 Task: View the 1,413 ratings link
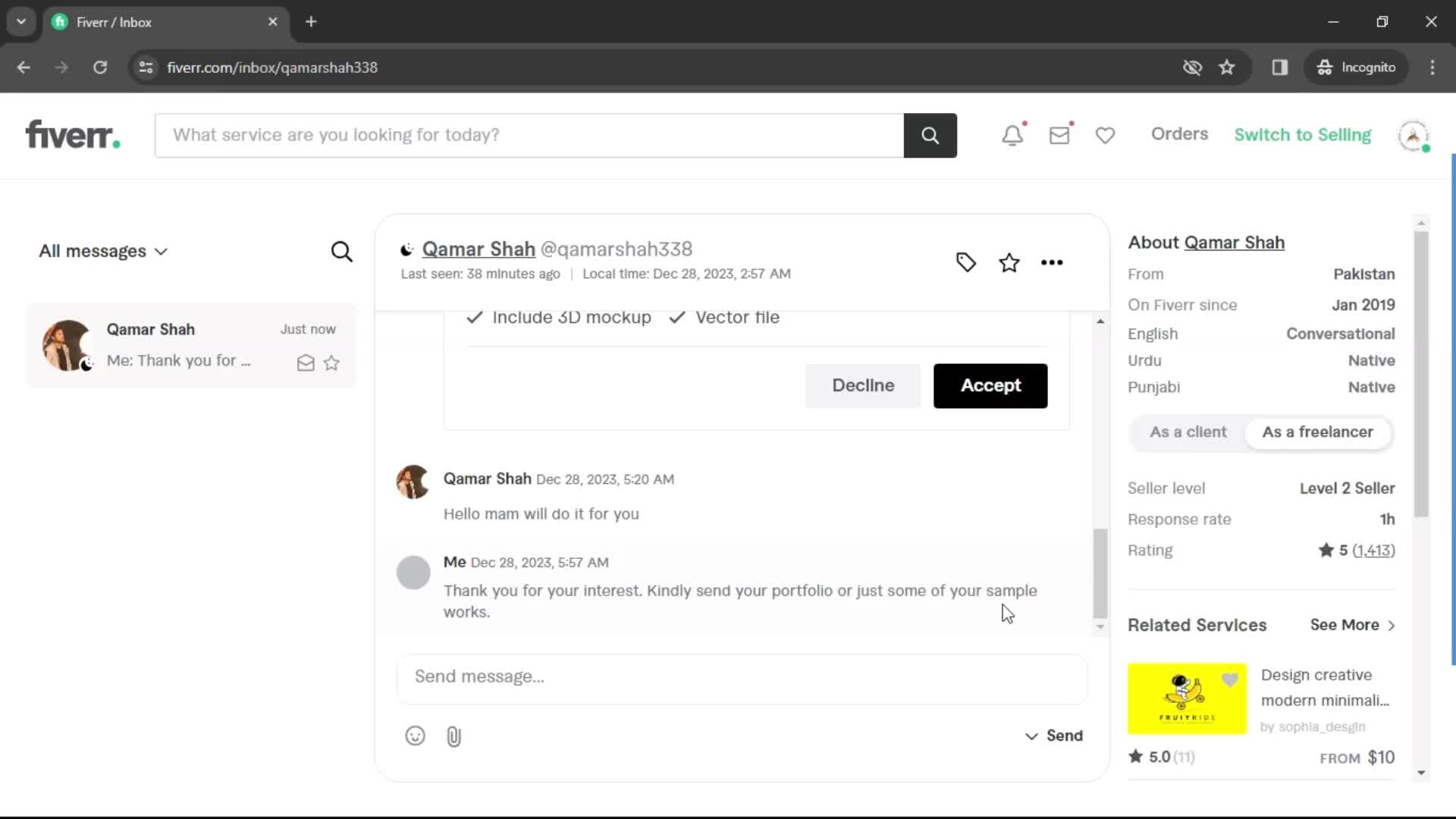point(1373,551)
